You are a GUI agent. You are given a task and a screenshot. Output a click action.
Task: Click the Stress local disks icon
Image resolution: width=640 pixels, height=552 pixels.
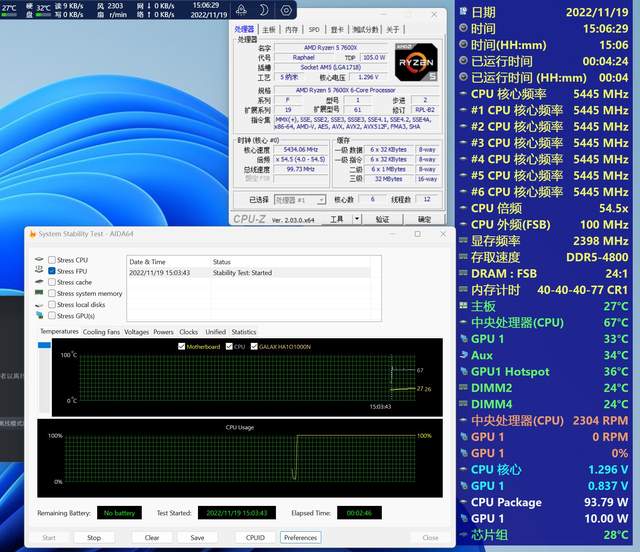click(39, 305)
